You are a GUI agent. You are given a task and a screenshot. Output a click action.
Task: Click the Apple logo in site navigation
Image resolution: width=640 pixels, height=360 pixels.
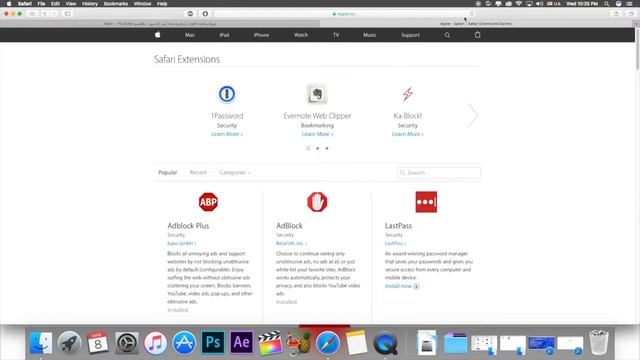158,35
